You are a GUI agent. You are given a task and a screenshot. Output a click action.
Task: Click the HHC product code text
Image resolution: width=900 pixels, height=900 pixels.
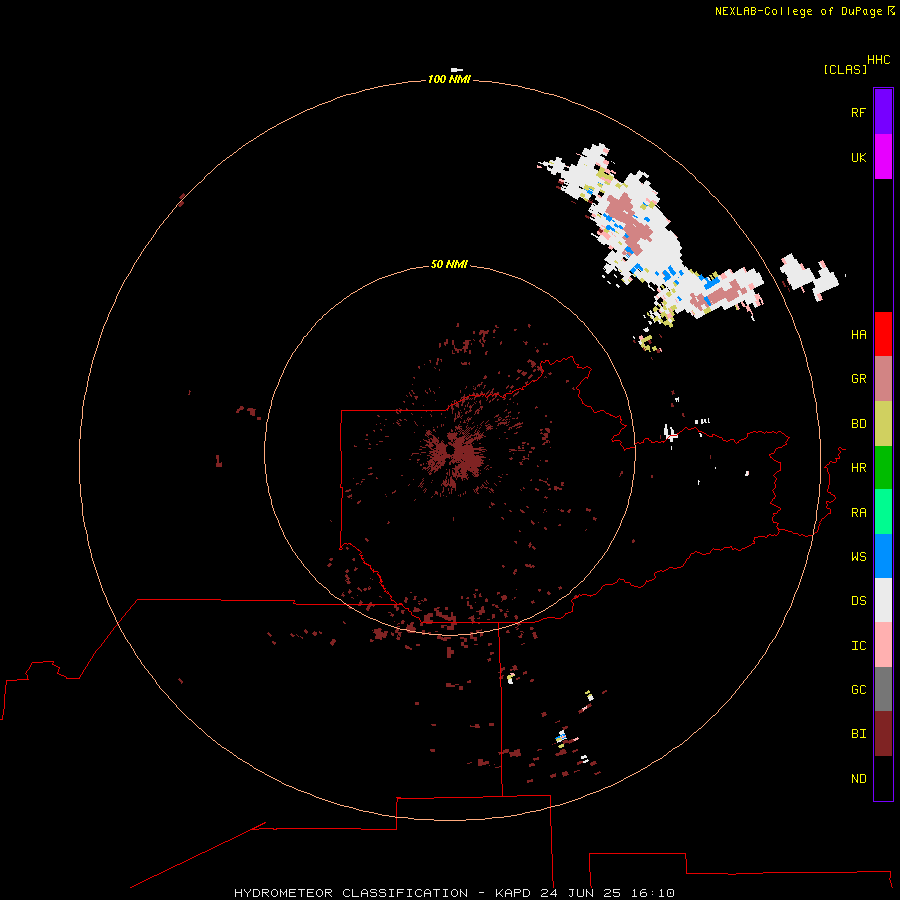(x=879, y=60)
